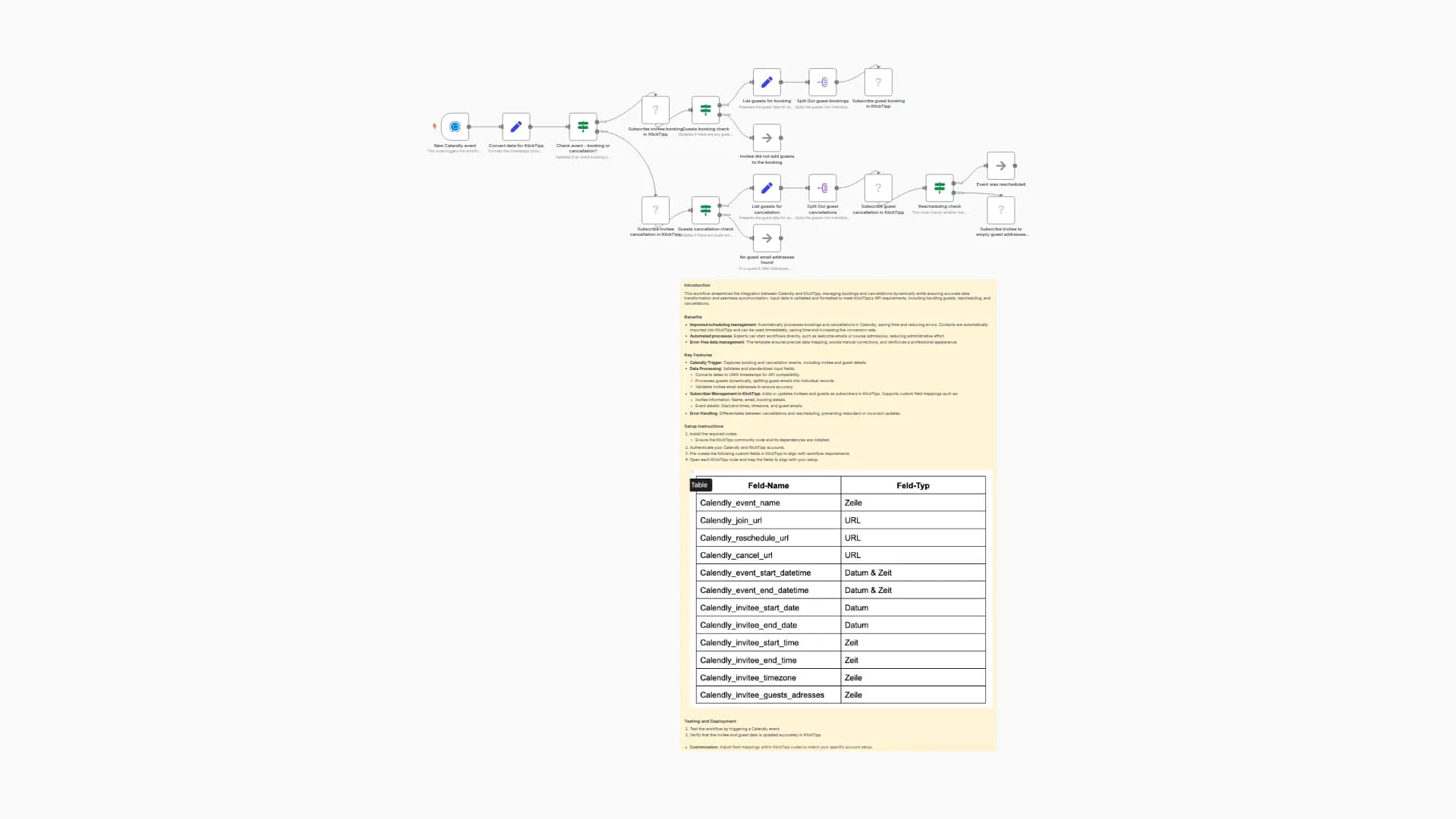Select the Calendly_invitee_end_date cell

point(768,625)
